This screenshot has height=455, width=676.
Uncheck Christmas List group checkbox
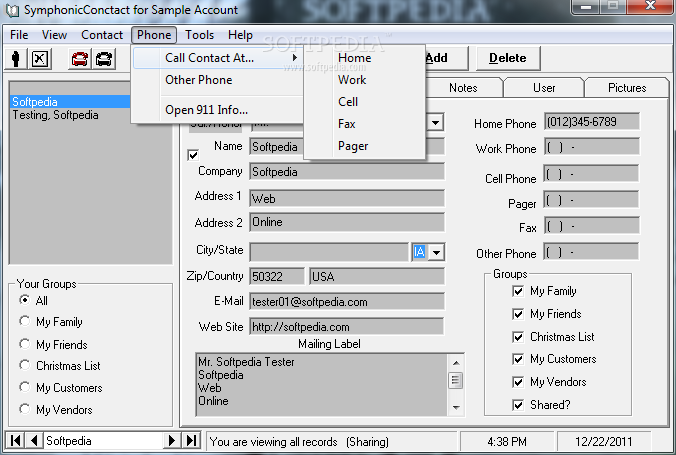[x=518, y=337]
